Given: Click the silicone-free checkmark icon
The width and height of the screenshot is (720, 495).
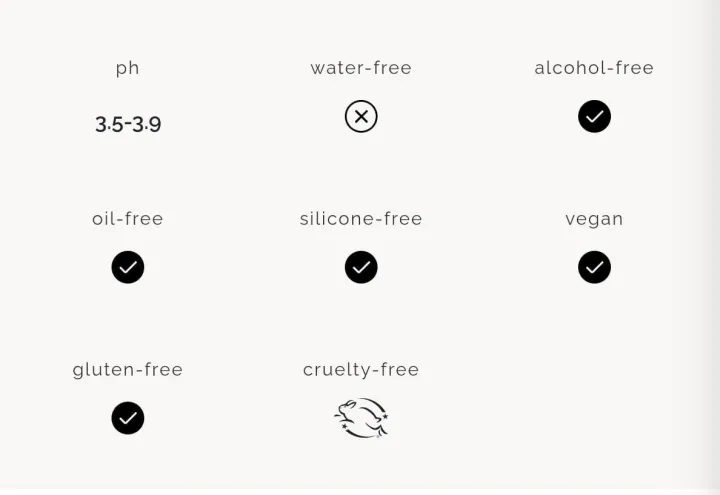Looking at the screenshot, I should point(361,267).
